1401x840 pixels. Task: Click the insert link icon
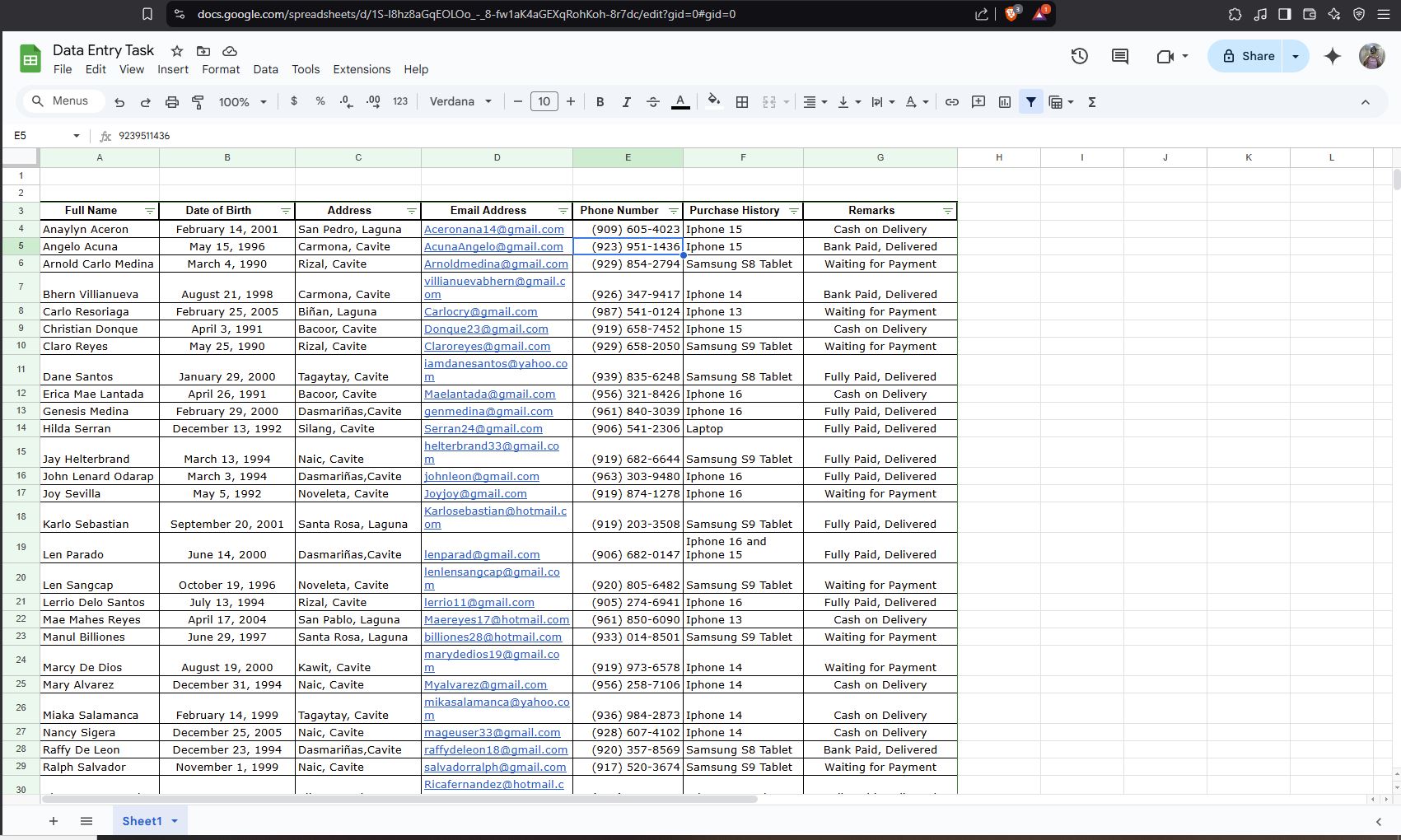tap(951, 102)
